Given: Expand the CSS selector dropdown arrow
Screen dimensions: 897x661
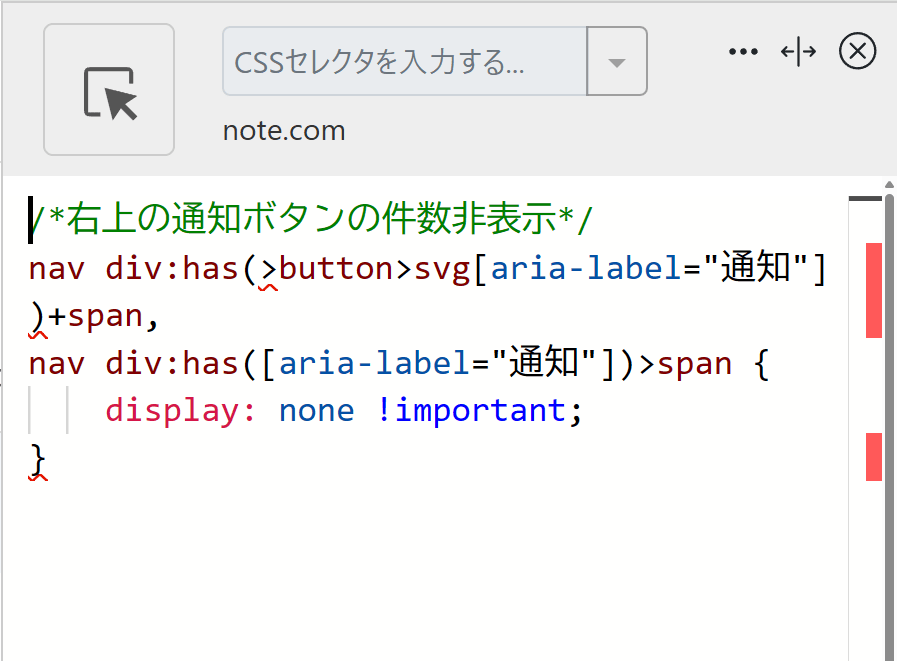Looking at the screenshot, I should coord(617,62).
